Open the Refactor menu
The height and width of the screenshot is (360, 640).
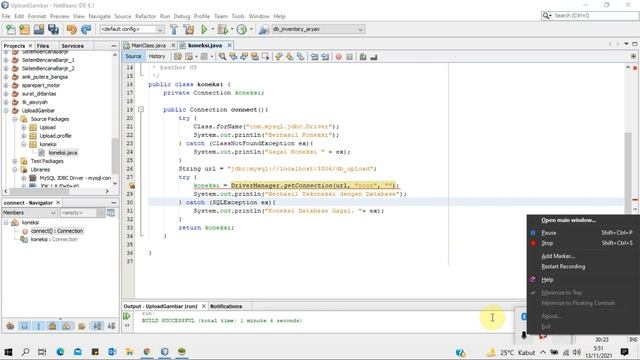click(x=145, y=16)
